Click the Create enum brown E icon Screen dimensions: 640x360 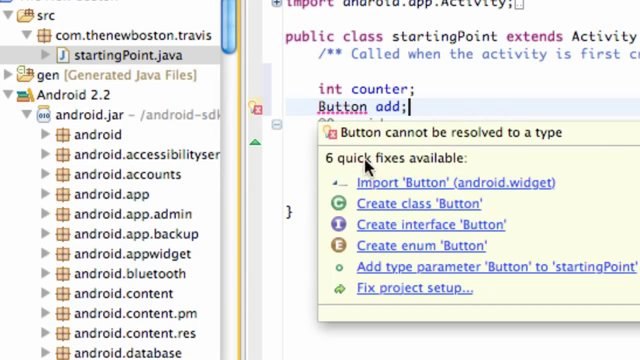[x=339, y=245]
